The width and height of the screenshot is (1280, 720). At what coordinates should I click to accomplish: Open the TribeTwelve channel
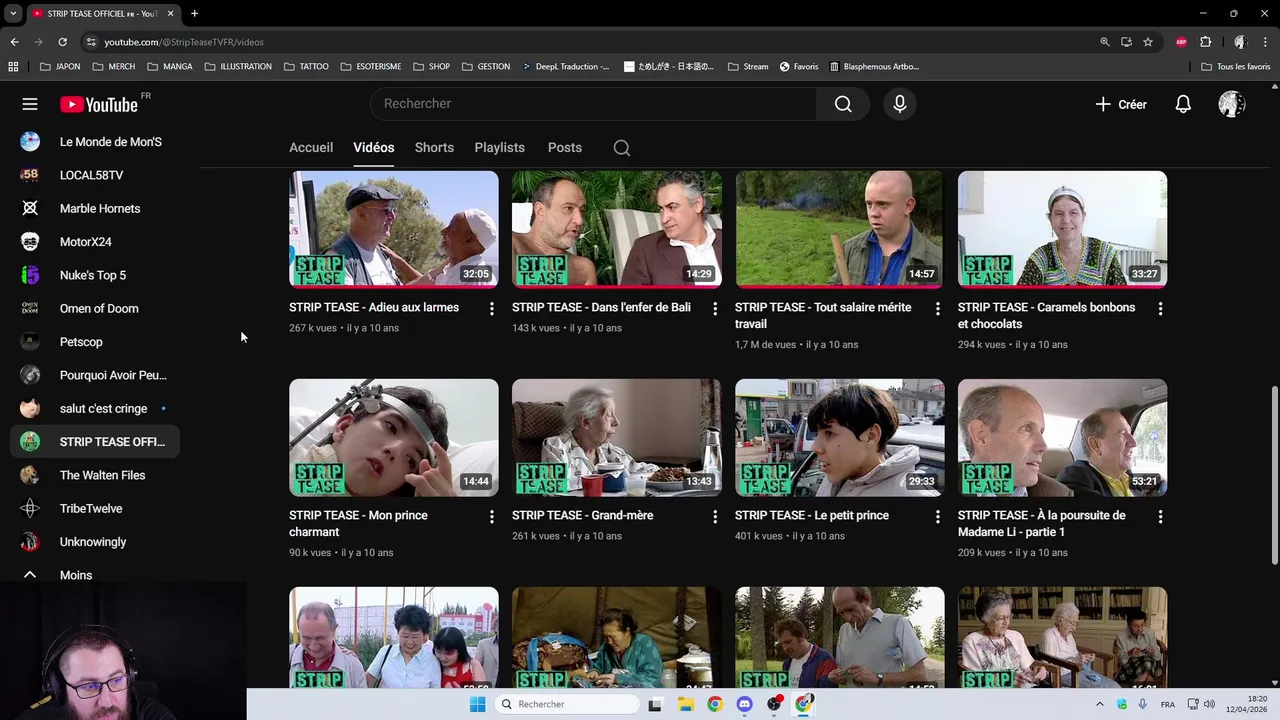coord(95,508)
